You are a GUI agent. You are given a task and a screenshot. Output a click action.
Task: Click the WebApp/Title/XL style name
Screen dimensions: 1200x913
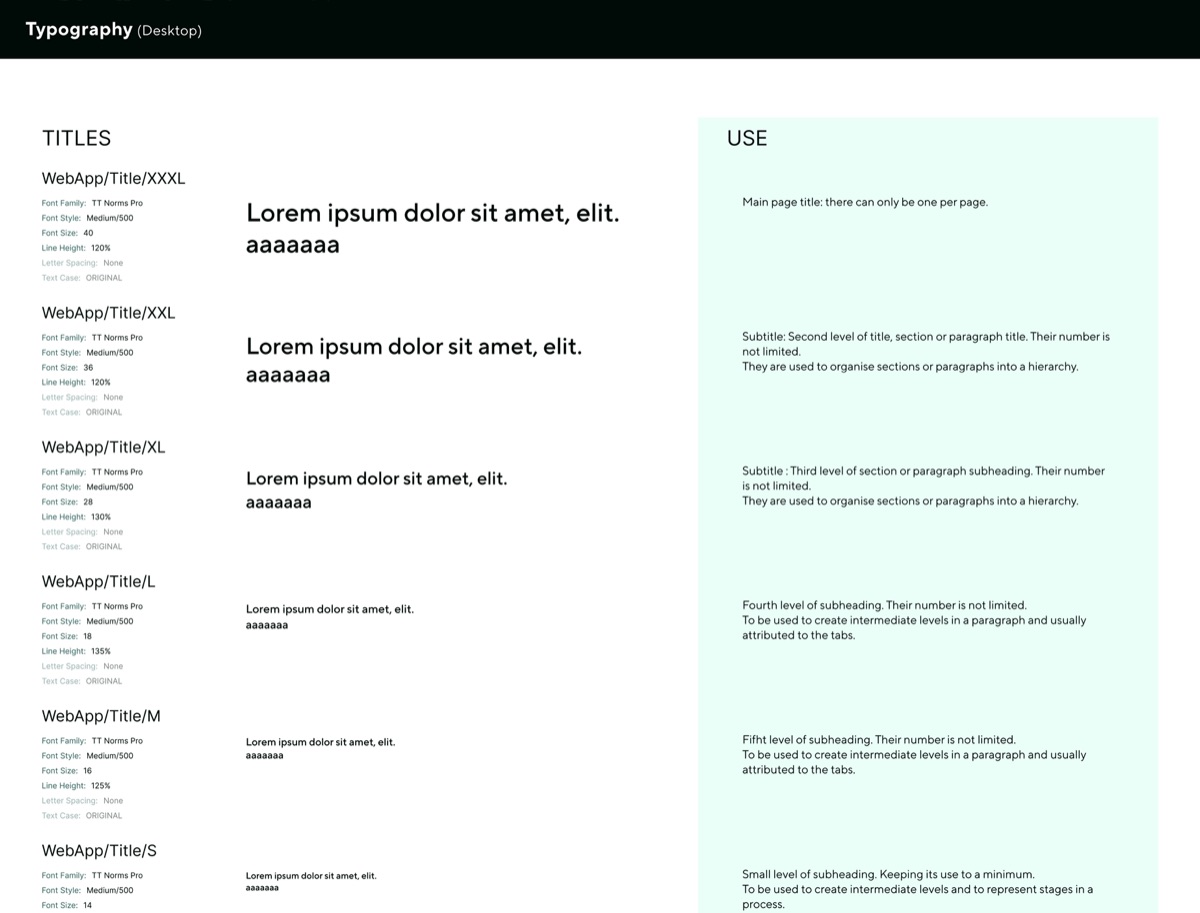click(103, 447)
